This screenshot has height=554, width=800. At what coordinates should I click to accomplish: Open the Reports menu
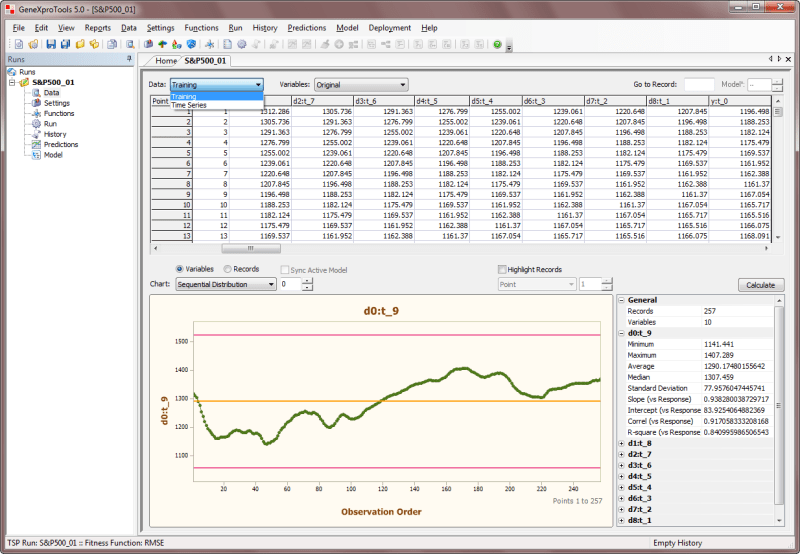[97, 28]
